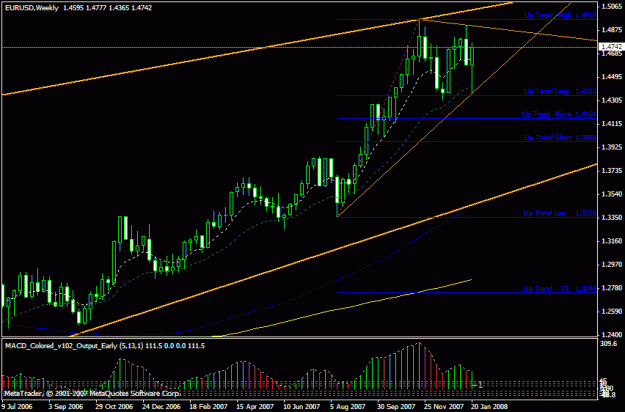Select the 'Up Trend 71 1.2744' label

click(x=560, y=288)
